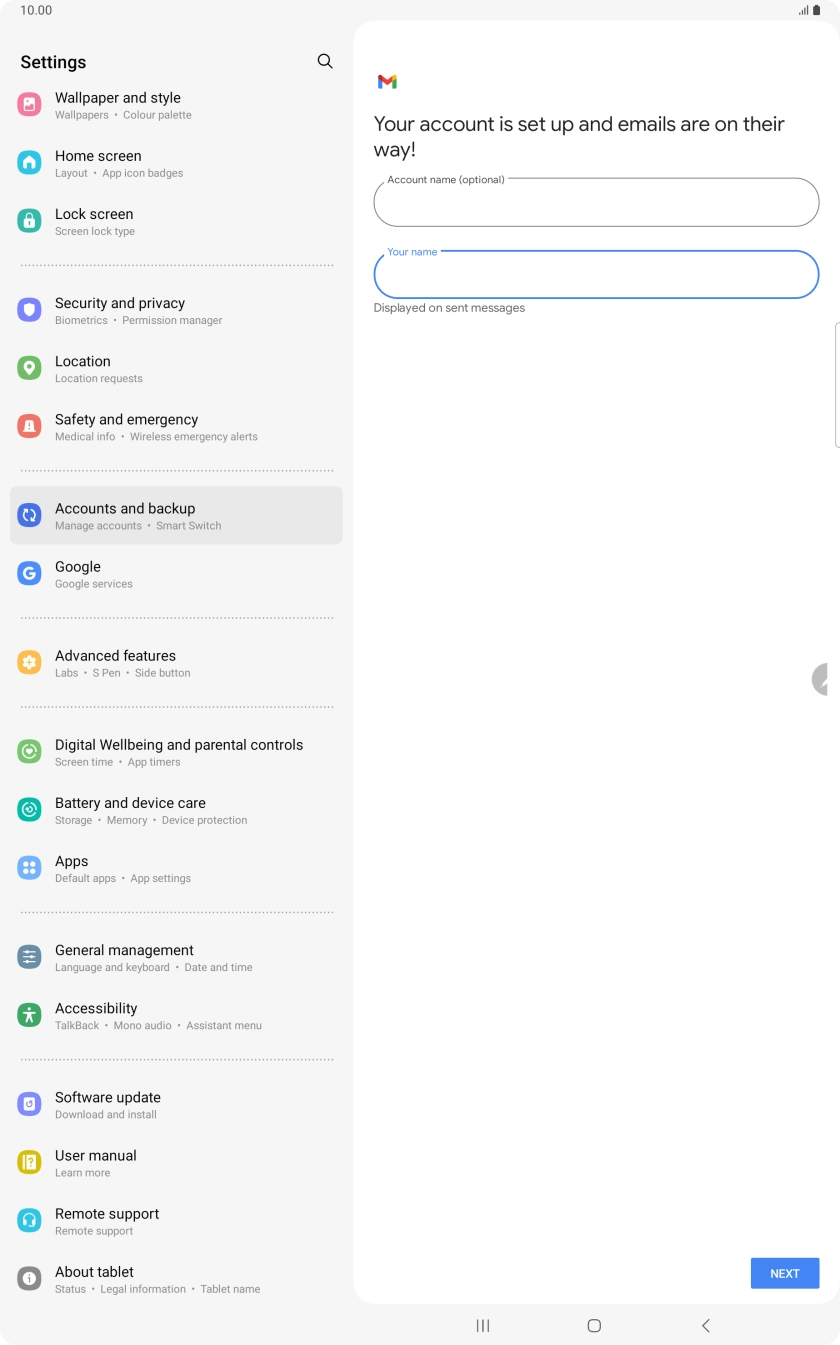The height and width of the screenshot is (1345, 840).
Task: Open General management settings
Action: click(176, 957)
